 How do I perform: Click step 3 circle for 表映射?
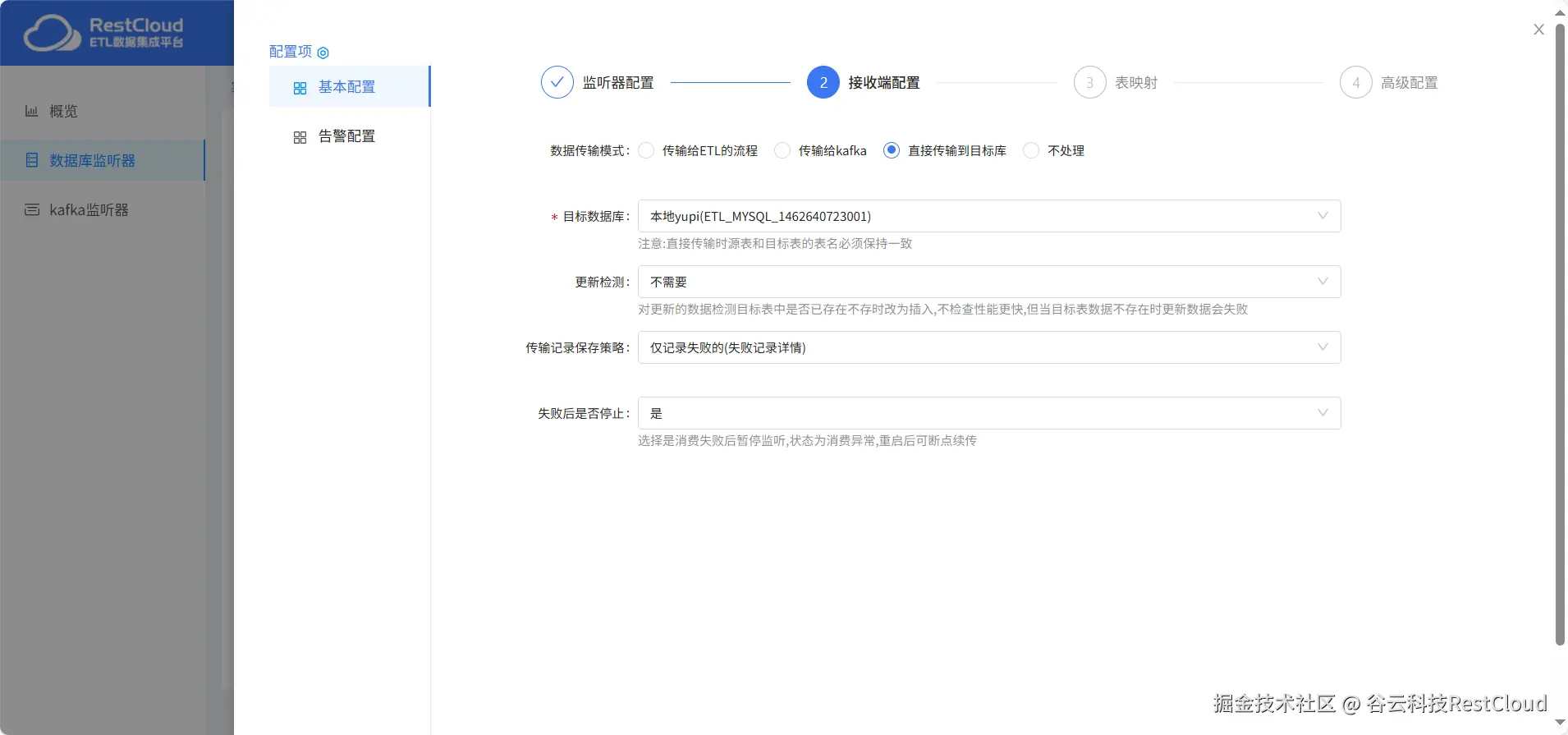1090,82
